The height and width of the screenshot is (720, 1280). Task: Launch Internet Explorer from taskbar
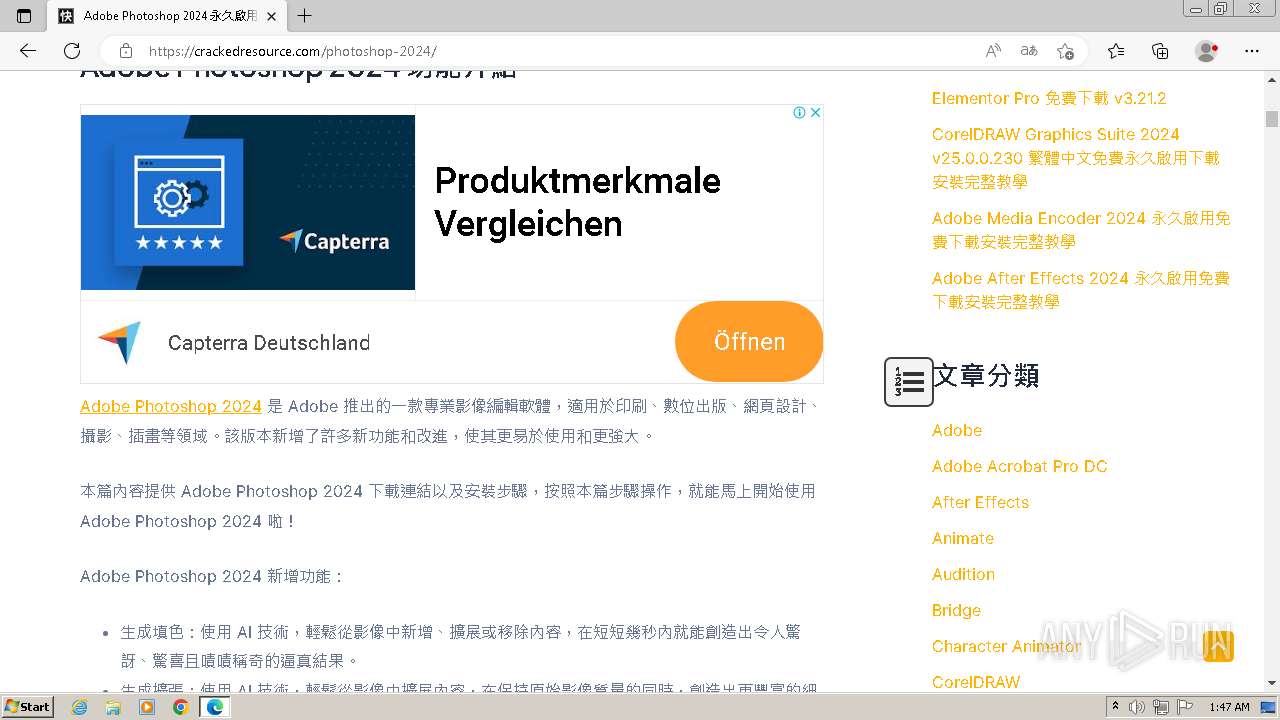(x=80, y=707)
